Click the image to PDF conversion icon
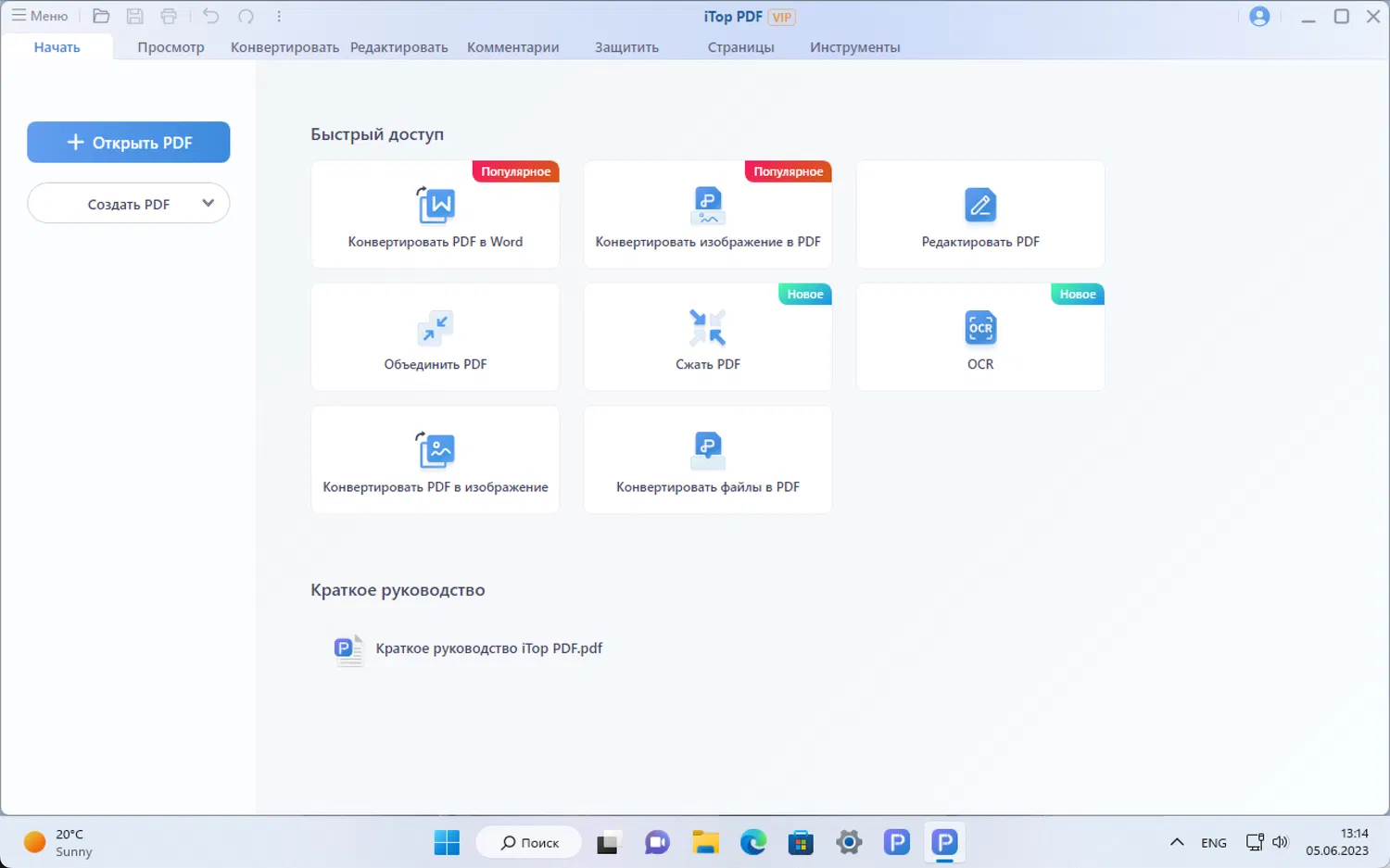The width and height of the screenshot is (1390, 868). (x=708, y=205)
